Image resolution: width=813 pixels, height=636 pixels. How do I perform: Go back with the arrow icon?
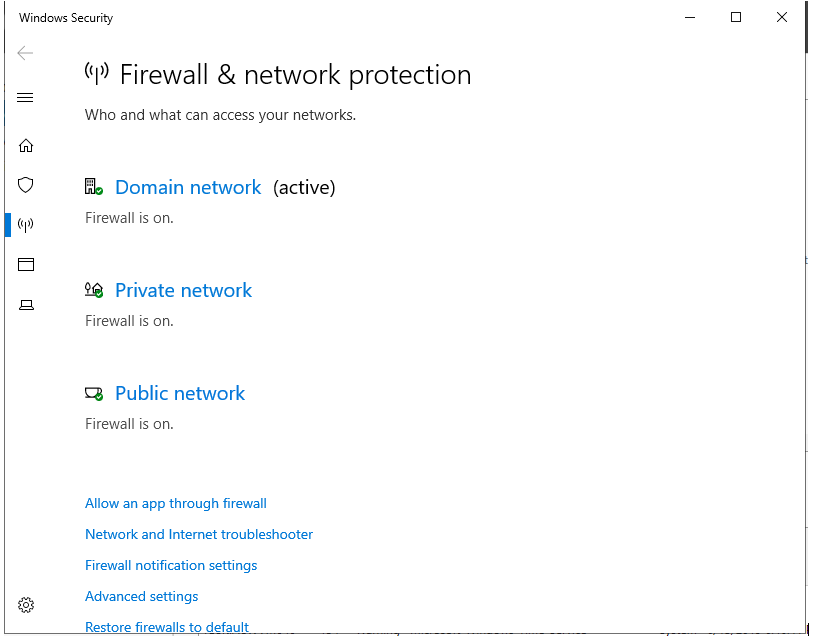coord(25,53)
